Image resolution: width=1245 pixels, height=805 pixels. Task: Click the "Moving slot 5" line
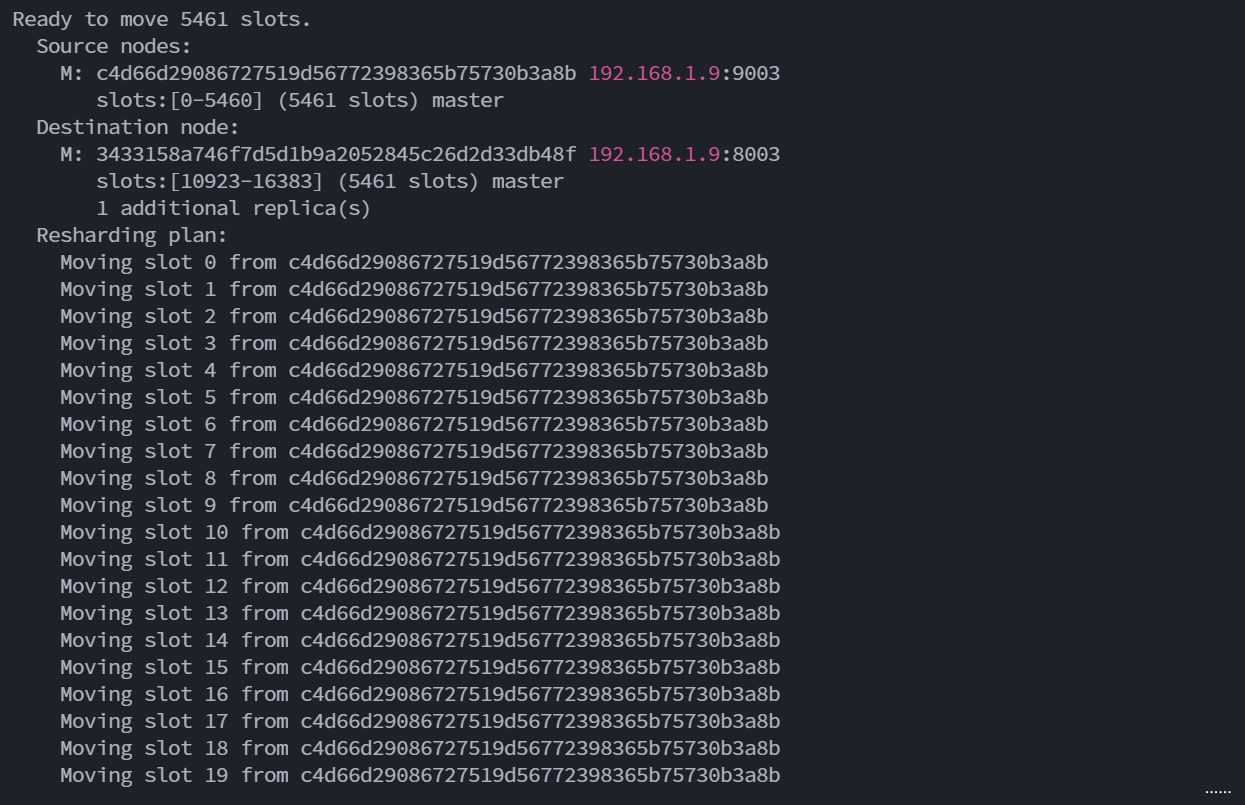(414, 397)
